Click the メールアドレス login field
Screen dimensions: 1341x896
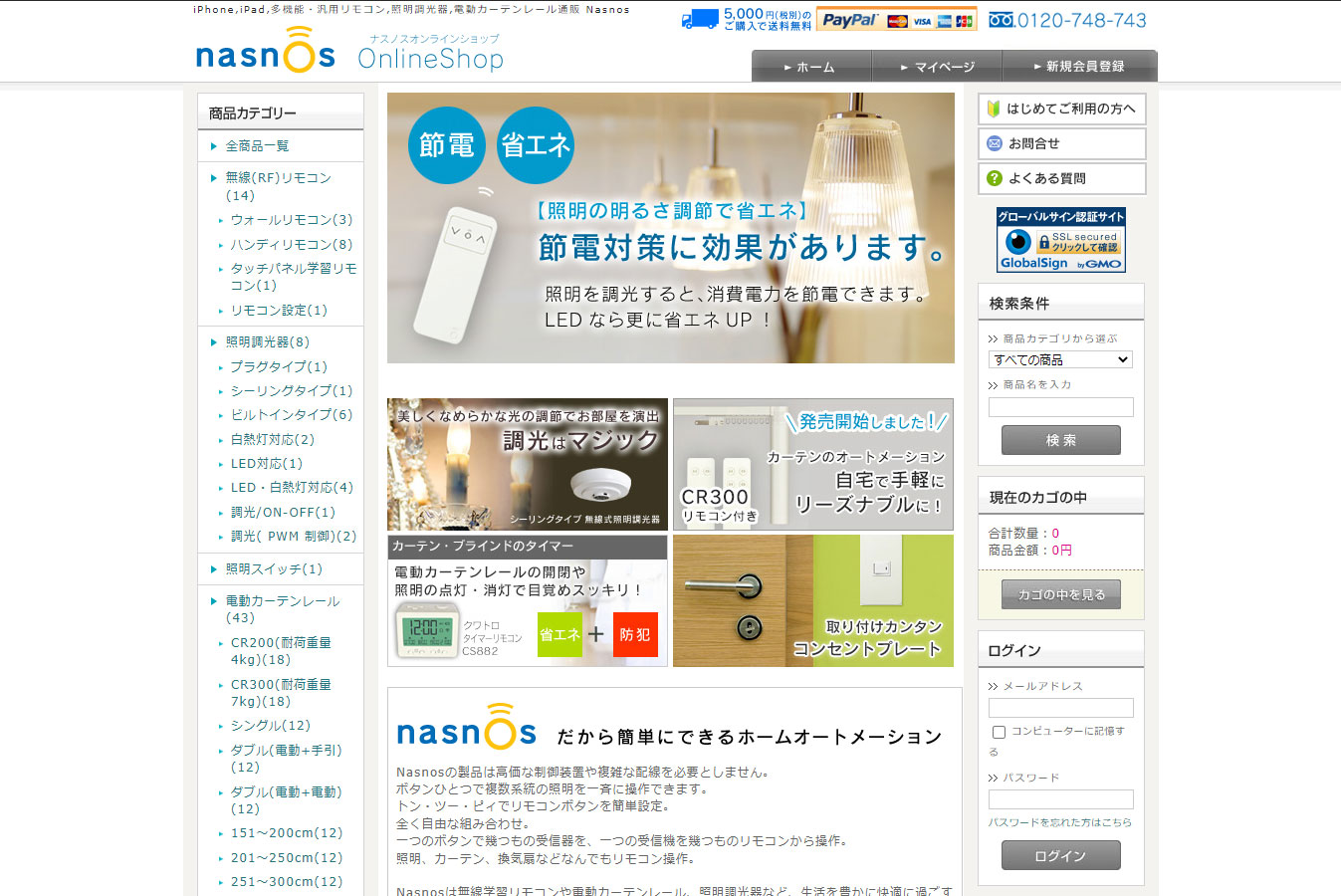point(1060,708)
